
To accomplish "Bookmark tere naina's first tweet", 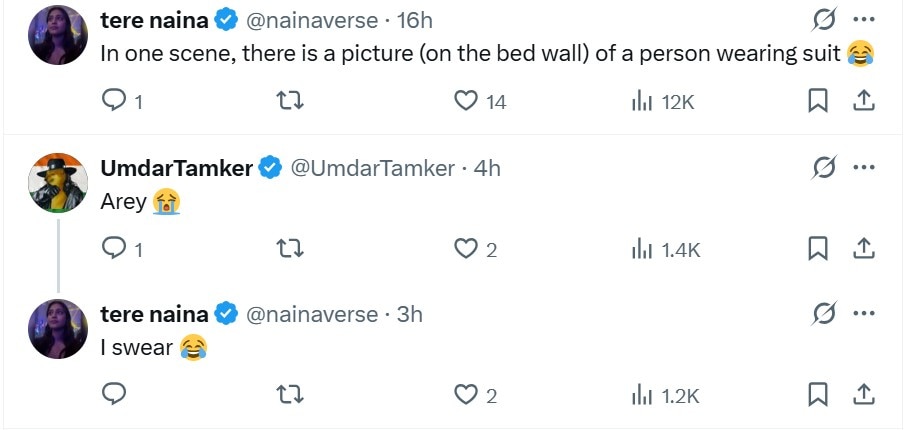I will point(817,100).
